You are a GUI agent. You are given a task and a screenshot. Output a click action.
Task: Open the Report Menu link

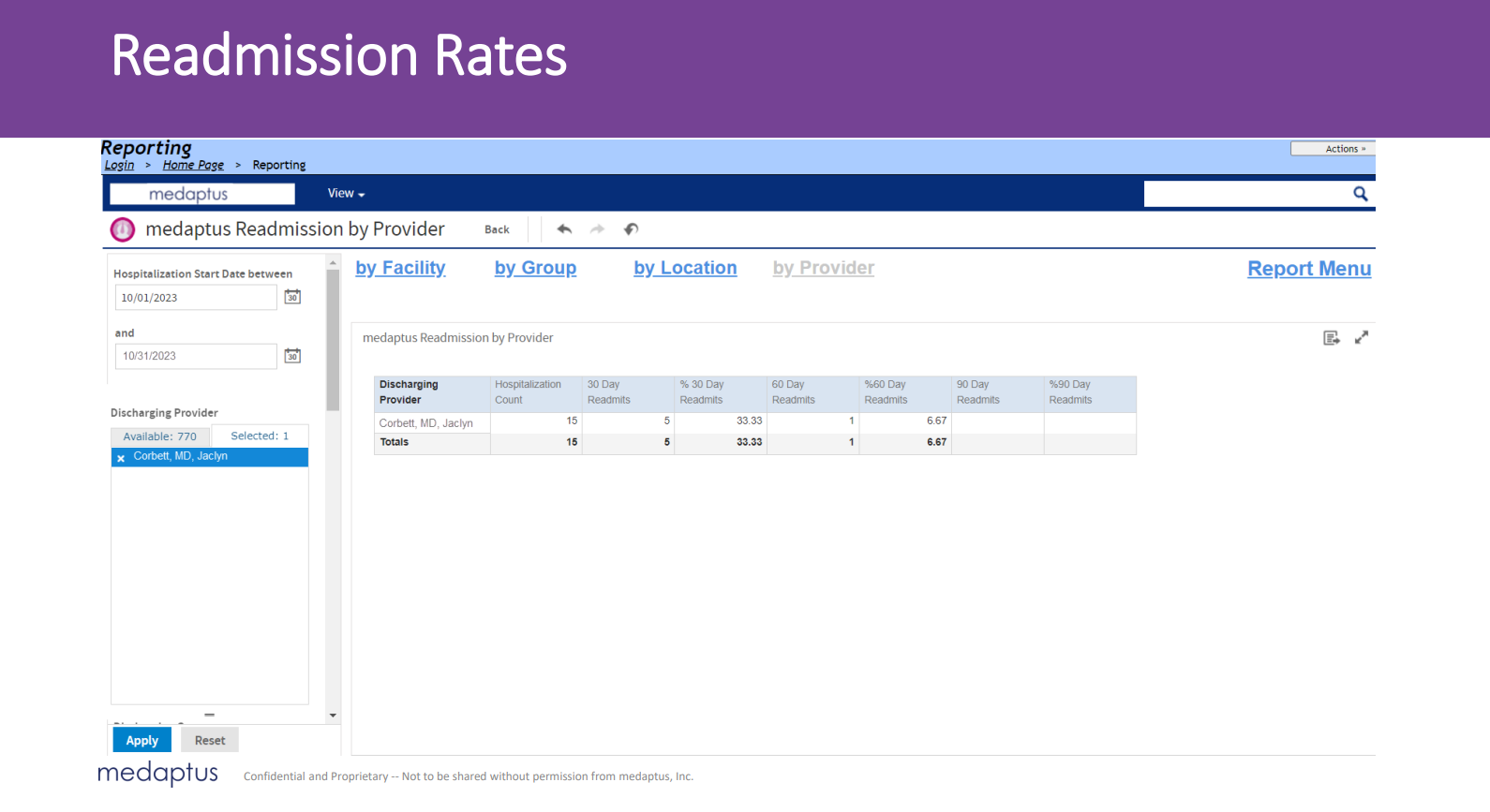click(1309, 269)
